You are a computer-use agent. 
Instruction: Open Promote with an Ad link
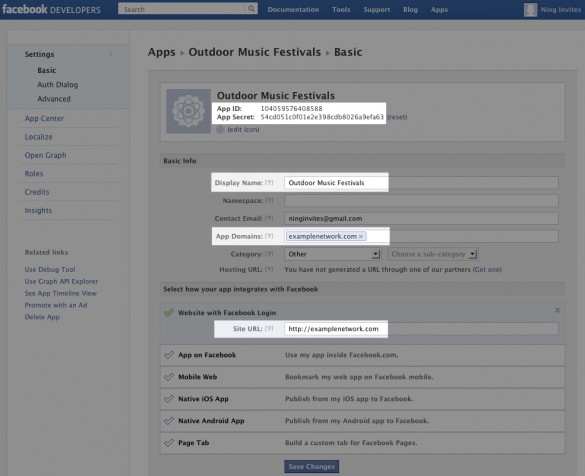(56, 305)
